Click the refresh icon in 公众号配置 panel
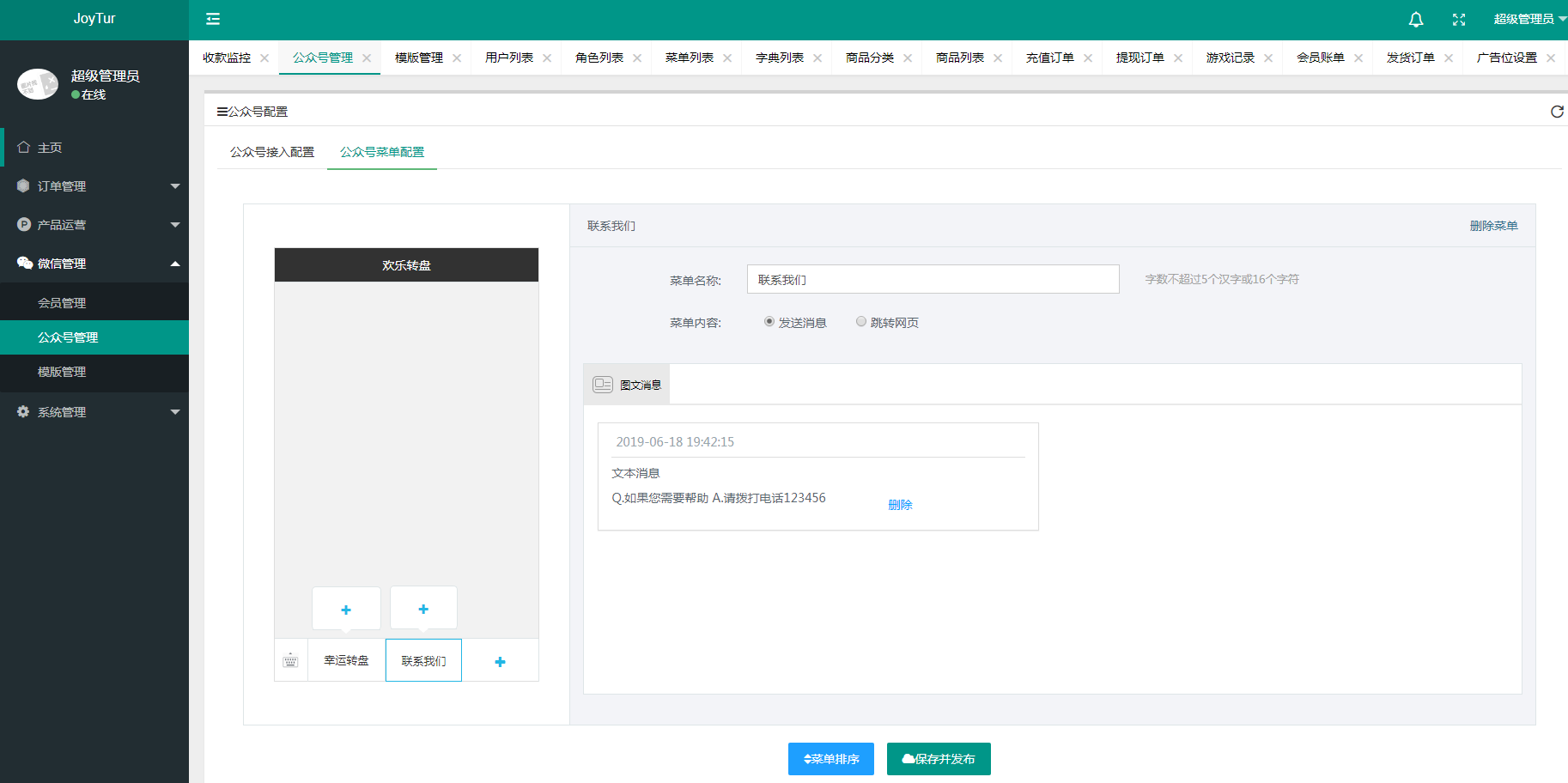This screenshot has width=1568, height=783. [x=1557, y=112]
